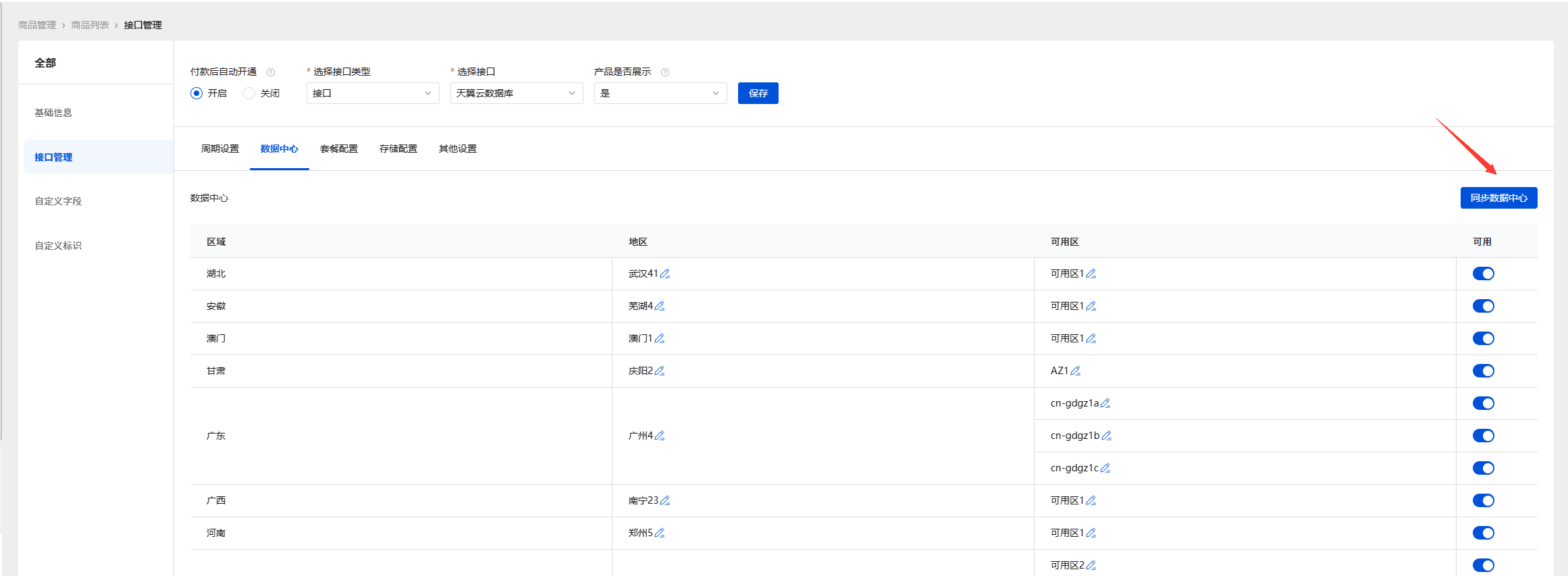This screenshot has width=1568, height=576.
Task: Edit the 广州4 region name
Action: click(660, 436)
